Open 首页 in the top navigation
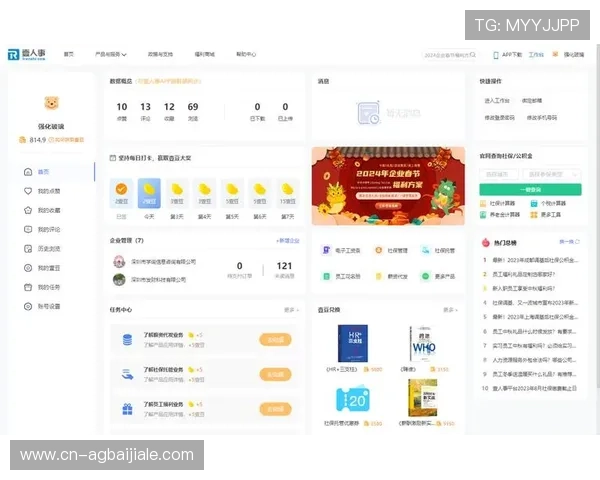Viewport: 600px width, 480px height. tap(69, 54)
